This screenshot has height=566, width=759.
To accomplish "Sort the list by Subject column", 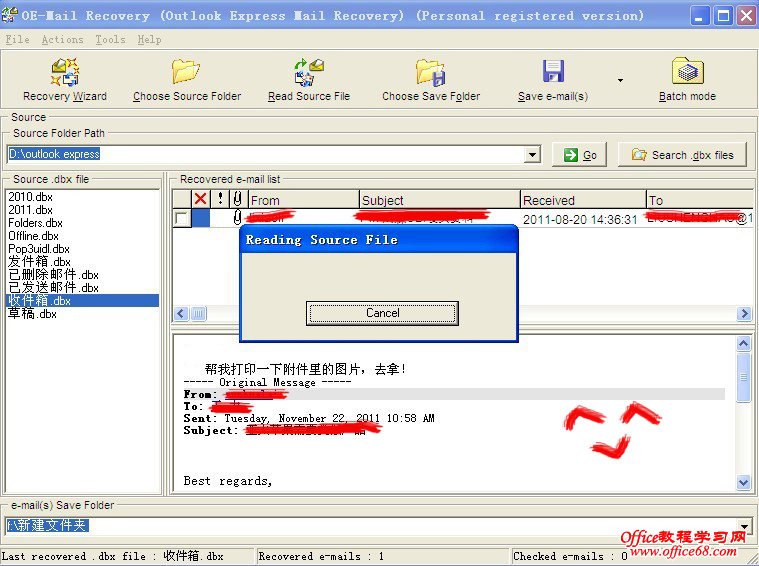I will coord(440,200).
